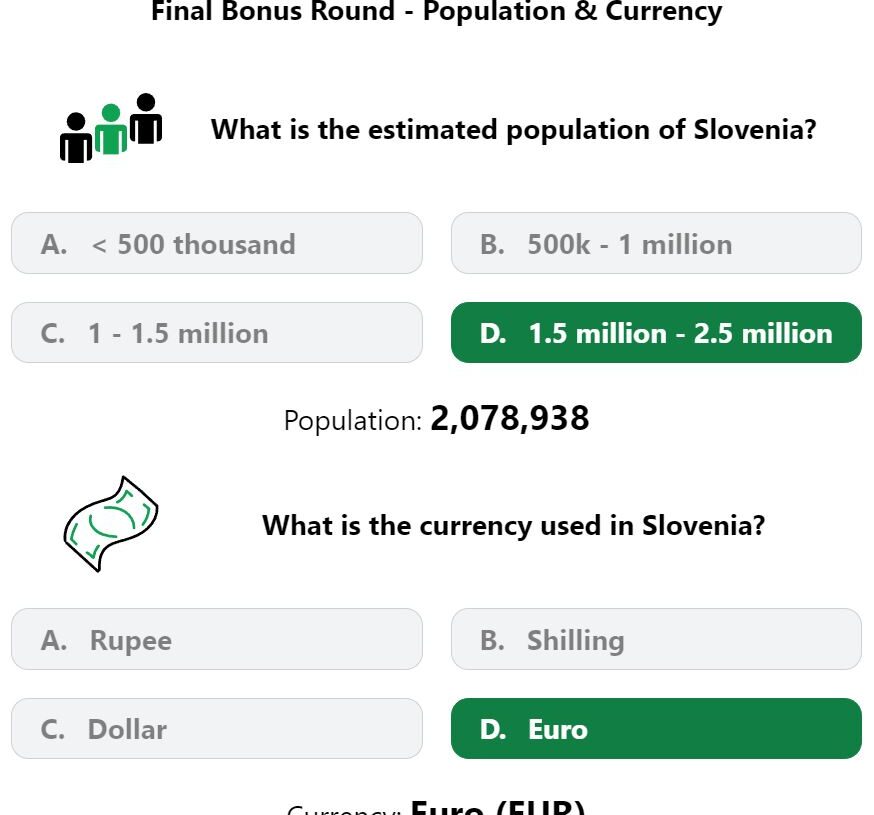Pick option C, 1 - 1.5 million
The height and width of the screenshot is (815, 874).
[x=217, y=333]
